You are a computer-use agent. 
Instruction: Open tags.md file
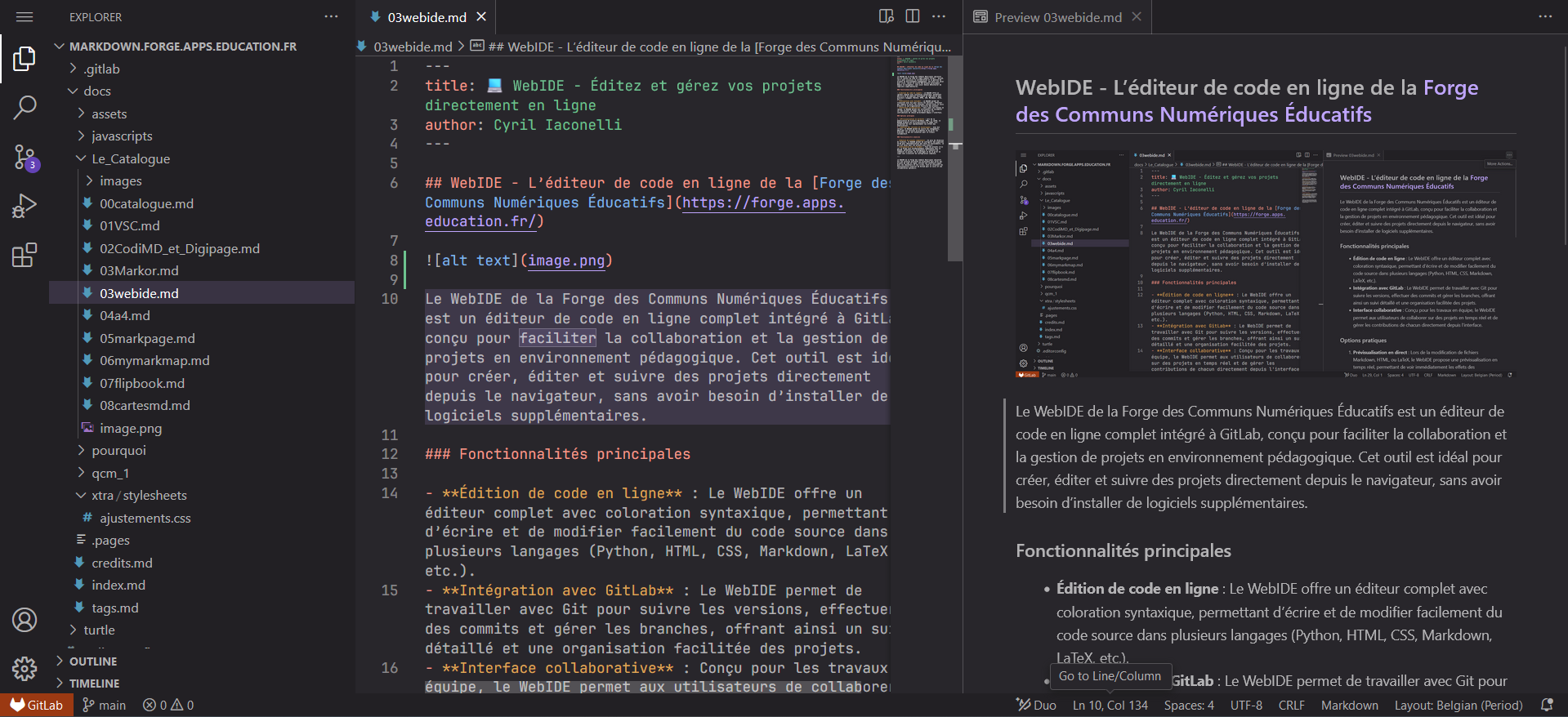tap(115, 608)
